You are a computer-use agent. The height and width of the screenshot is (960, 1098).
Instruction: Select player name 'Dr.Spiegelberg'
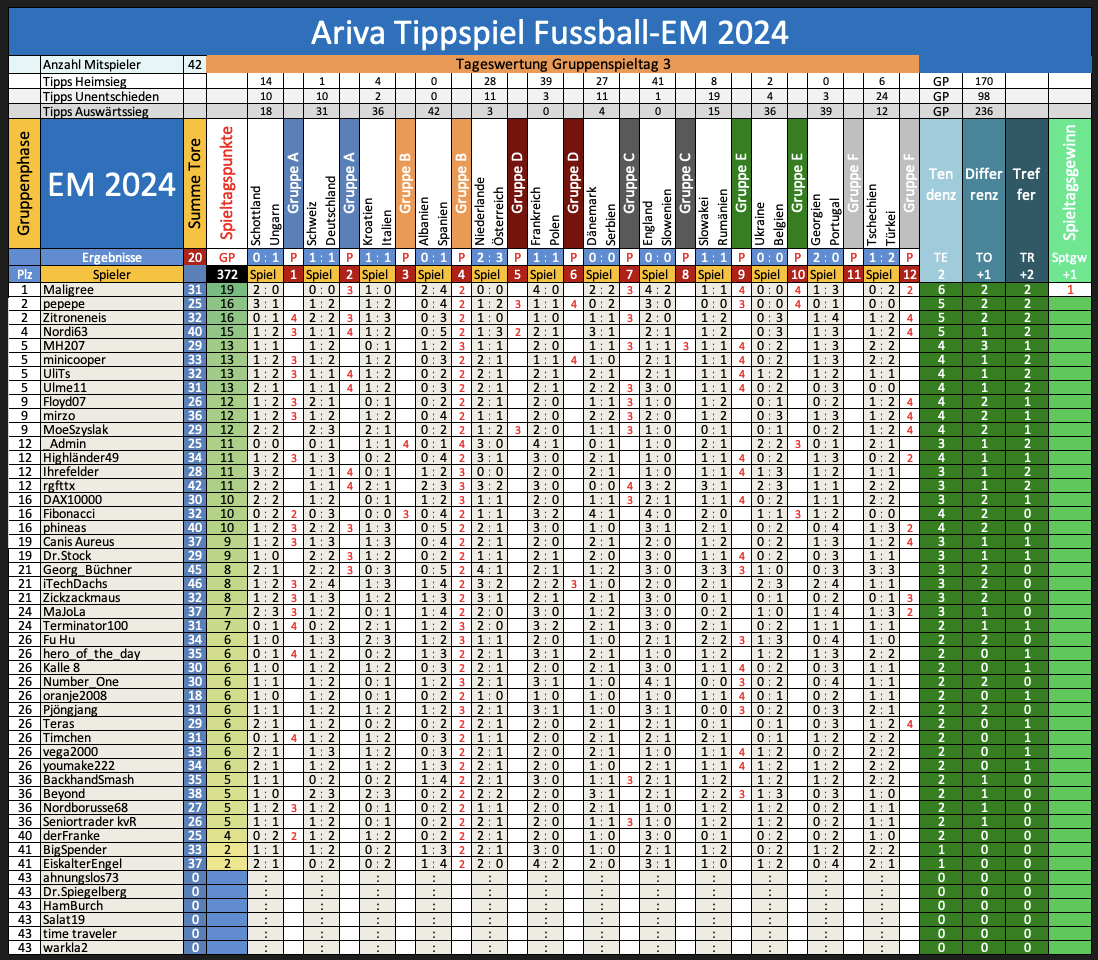tap(85, 891)
